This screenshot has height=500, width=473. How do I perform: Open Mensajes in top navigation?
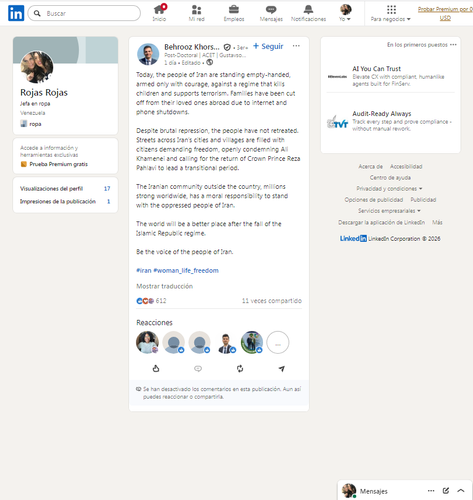pos(271,13)
